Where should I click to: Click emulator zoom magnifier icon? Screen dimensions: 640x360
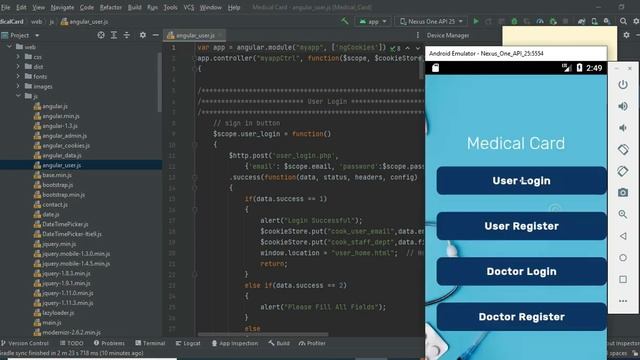623,214
